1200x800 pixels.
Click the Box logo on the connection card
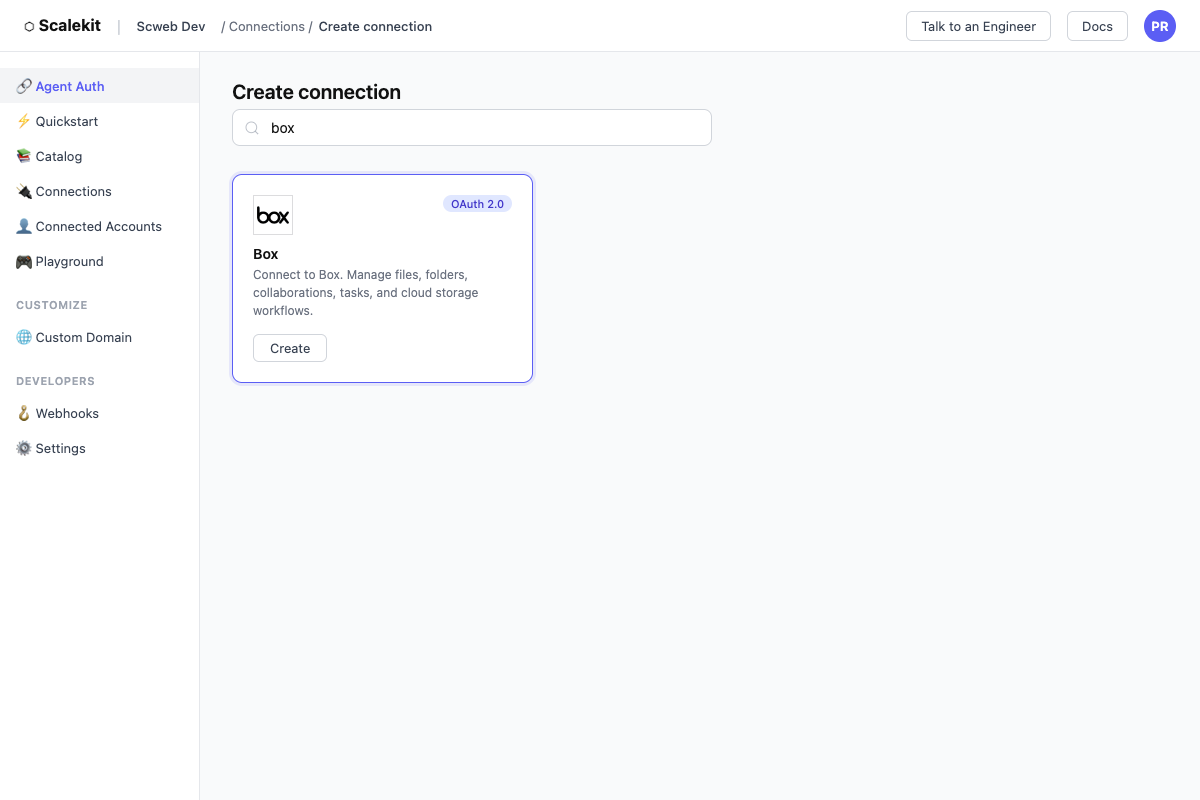[272, 214]
